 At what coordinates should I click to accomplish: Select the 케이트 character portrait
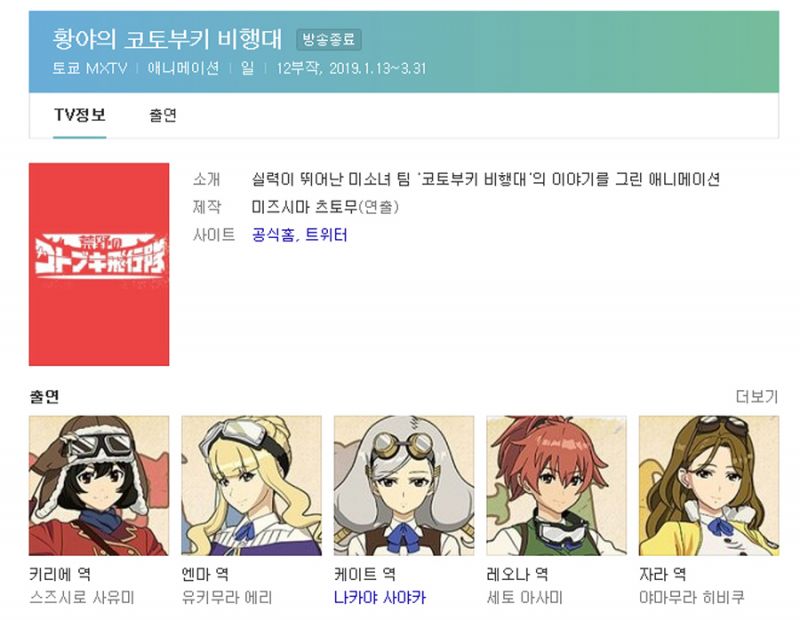click(404, 485)
